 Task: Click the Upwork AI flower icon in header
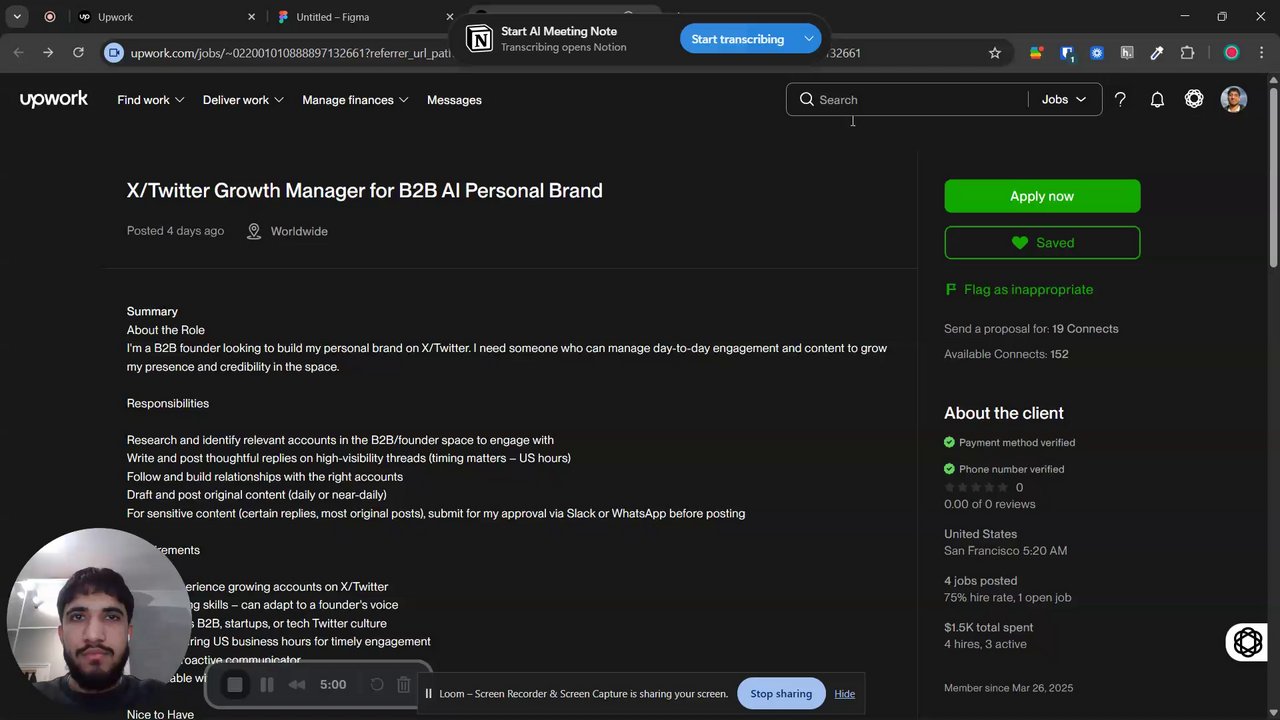tap(1194, 99)
